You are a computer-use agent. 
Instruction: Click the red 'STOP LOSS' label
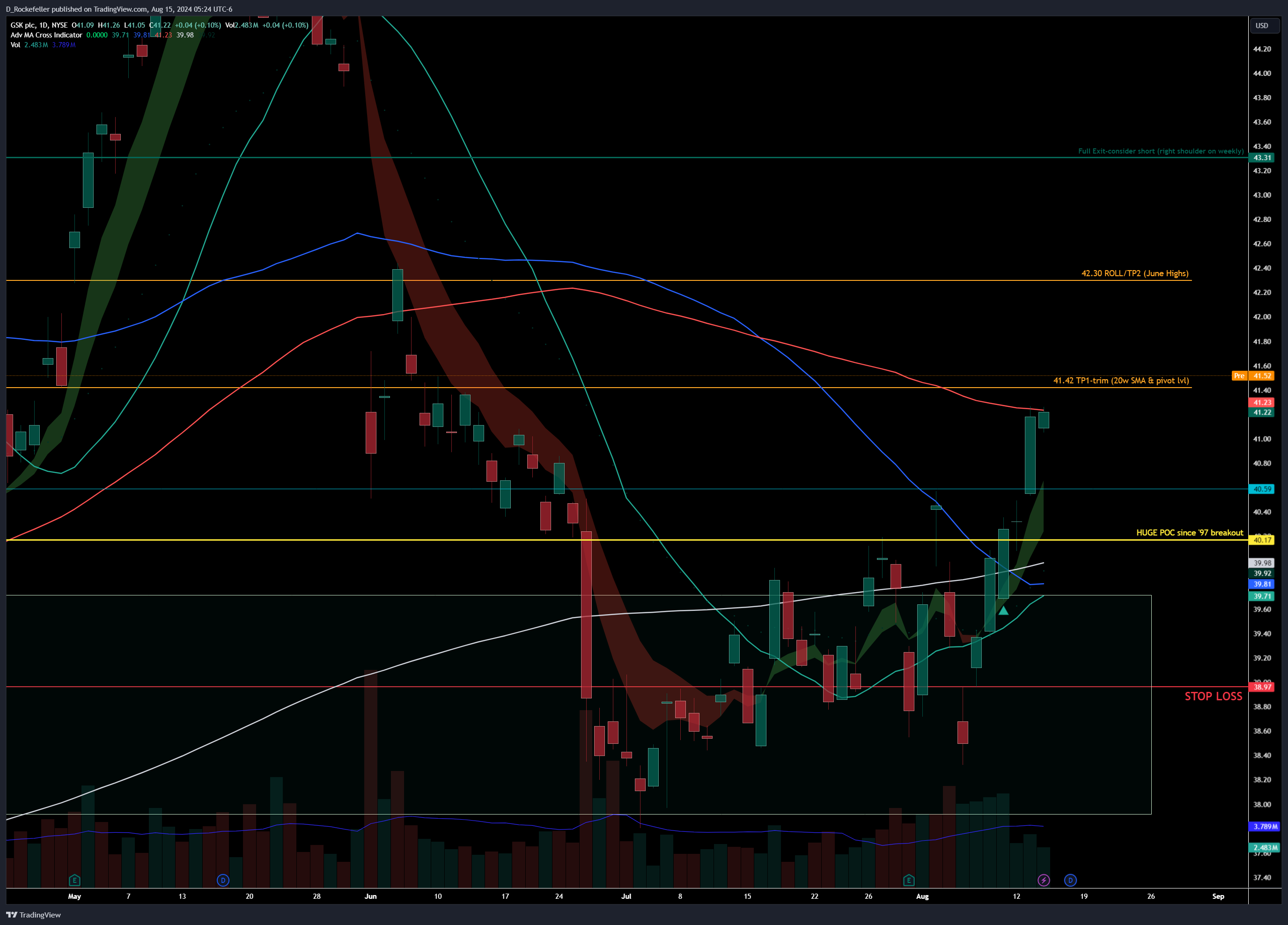point(1213,696)
